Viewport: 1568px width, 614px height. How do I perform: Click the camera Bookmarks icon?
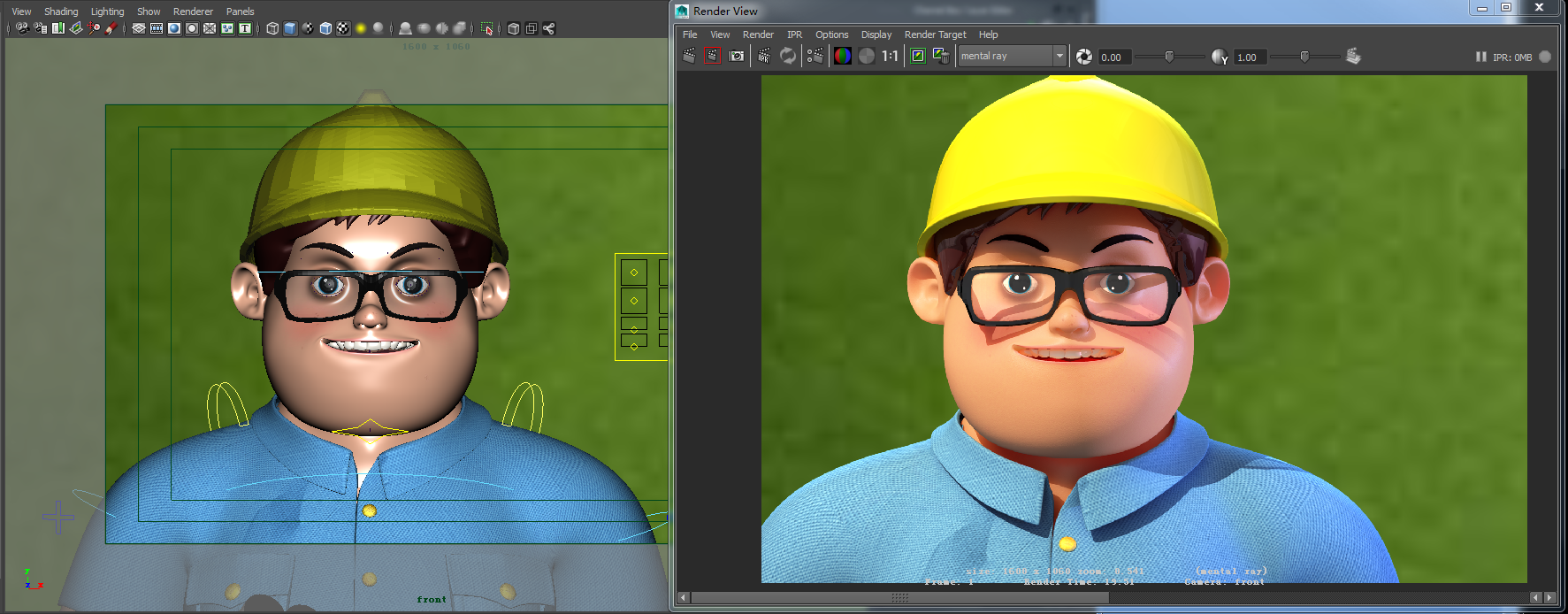click(58, 28)
